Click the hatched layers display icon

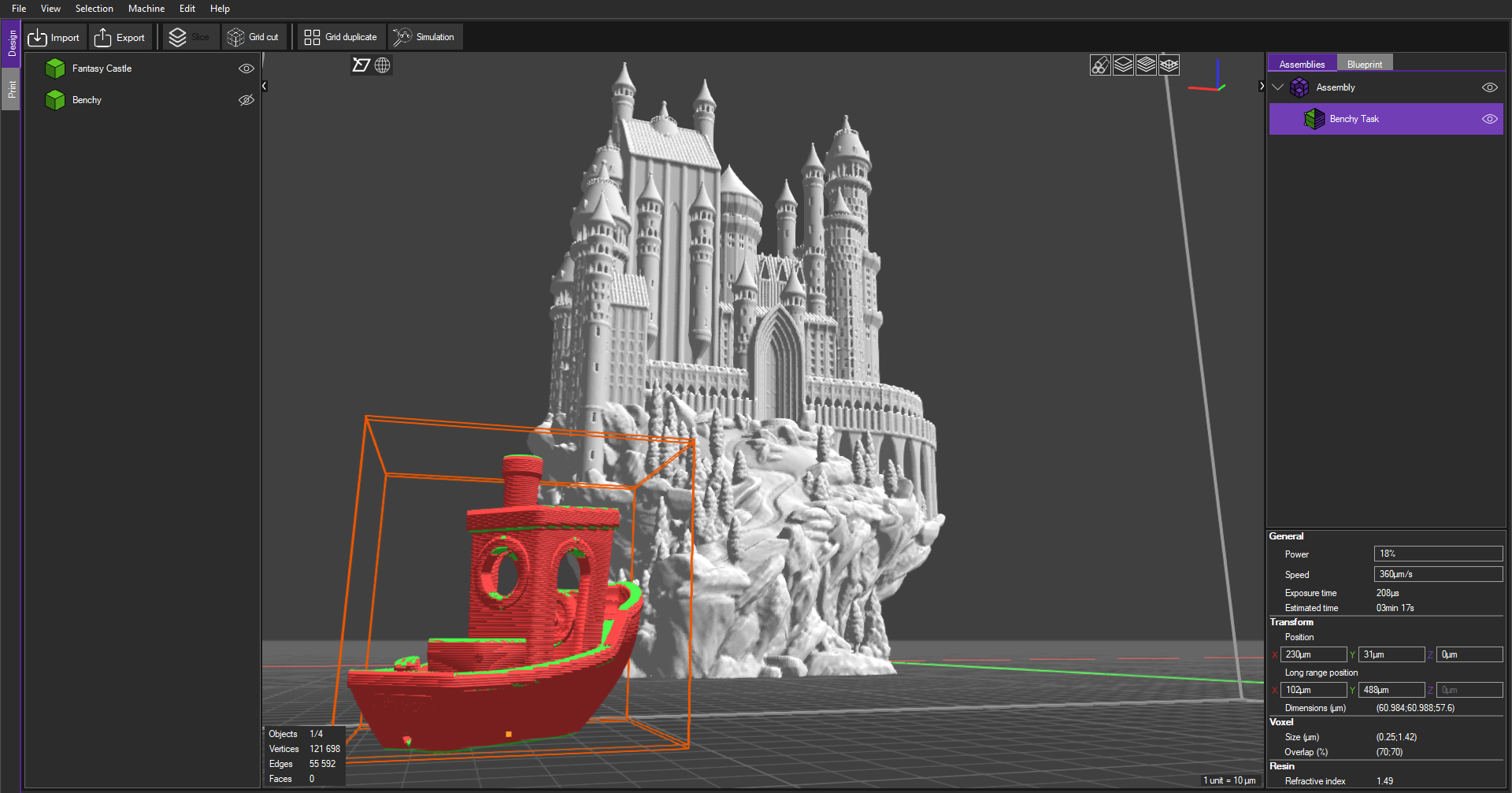click(x=1146, y=65)
